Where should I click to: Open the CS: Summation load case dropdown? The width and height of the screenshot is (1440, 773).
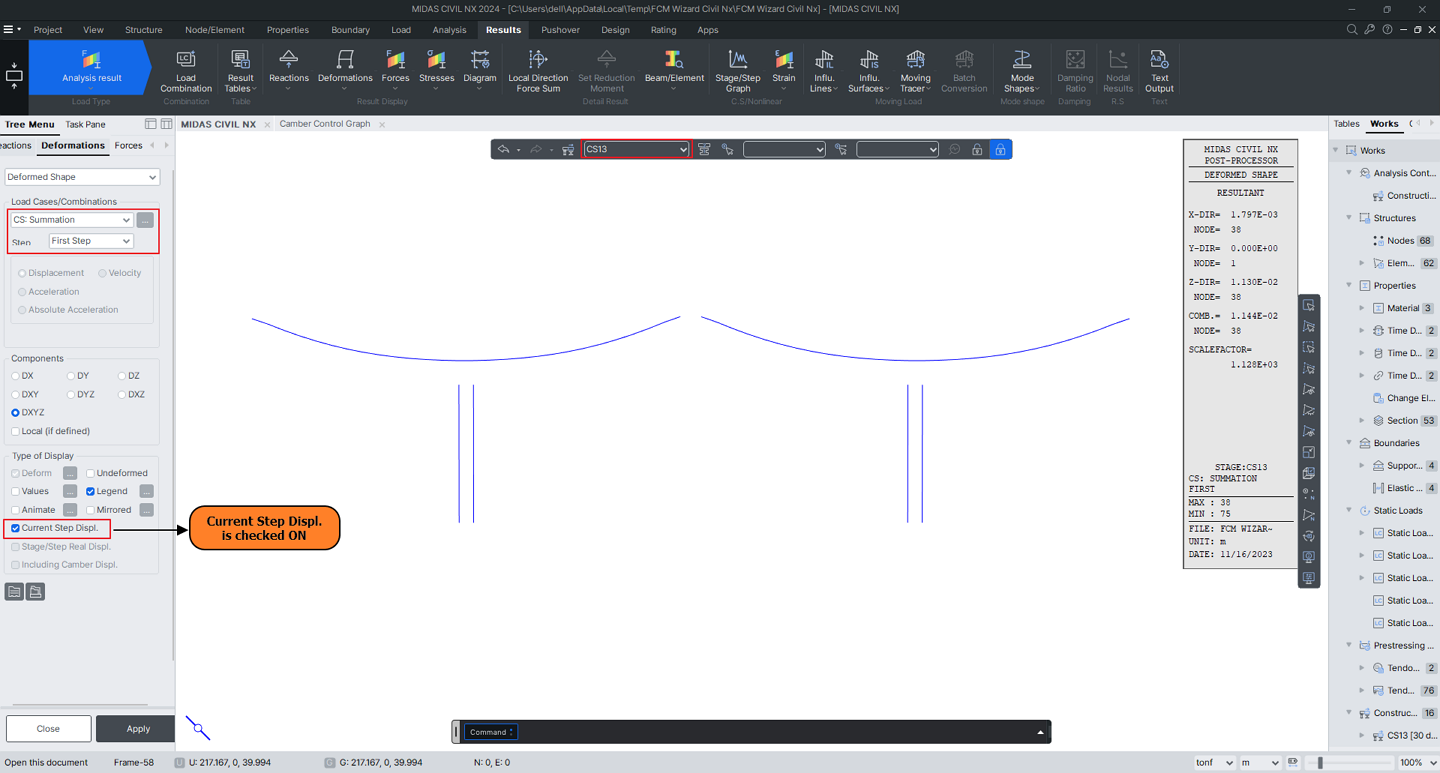pyautogui.click(x=71, y=220)
